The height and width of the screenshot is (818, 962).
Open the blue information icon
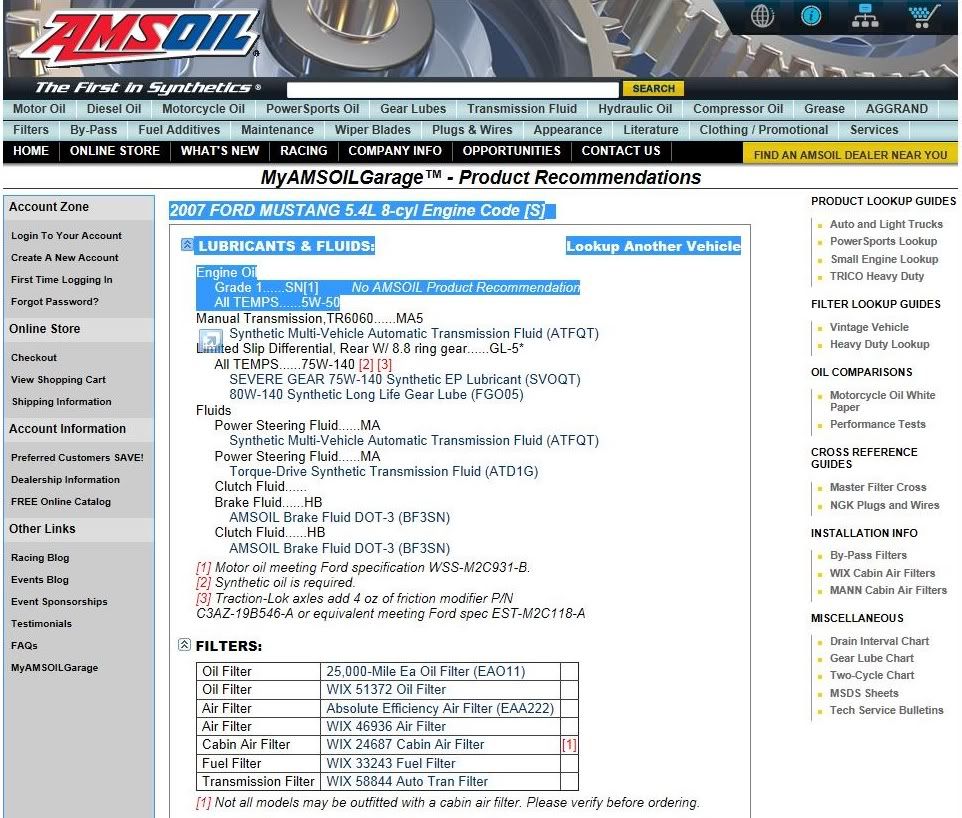811,15
